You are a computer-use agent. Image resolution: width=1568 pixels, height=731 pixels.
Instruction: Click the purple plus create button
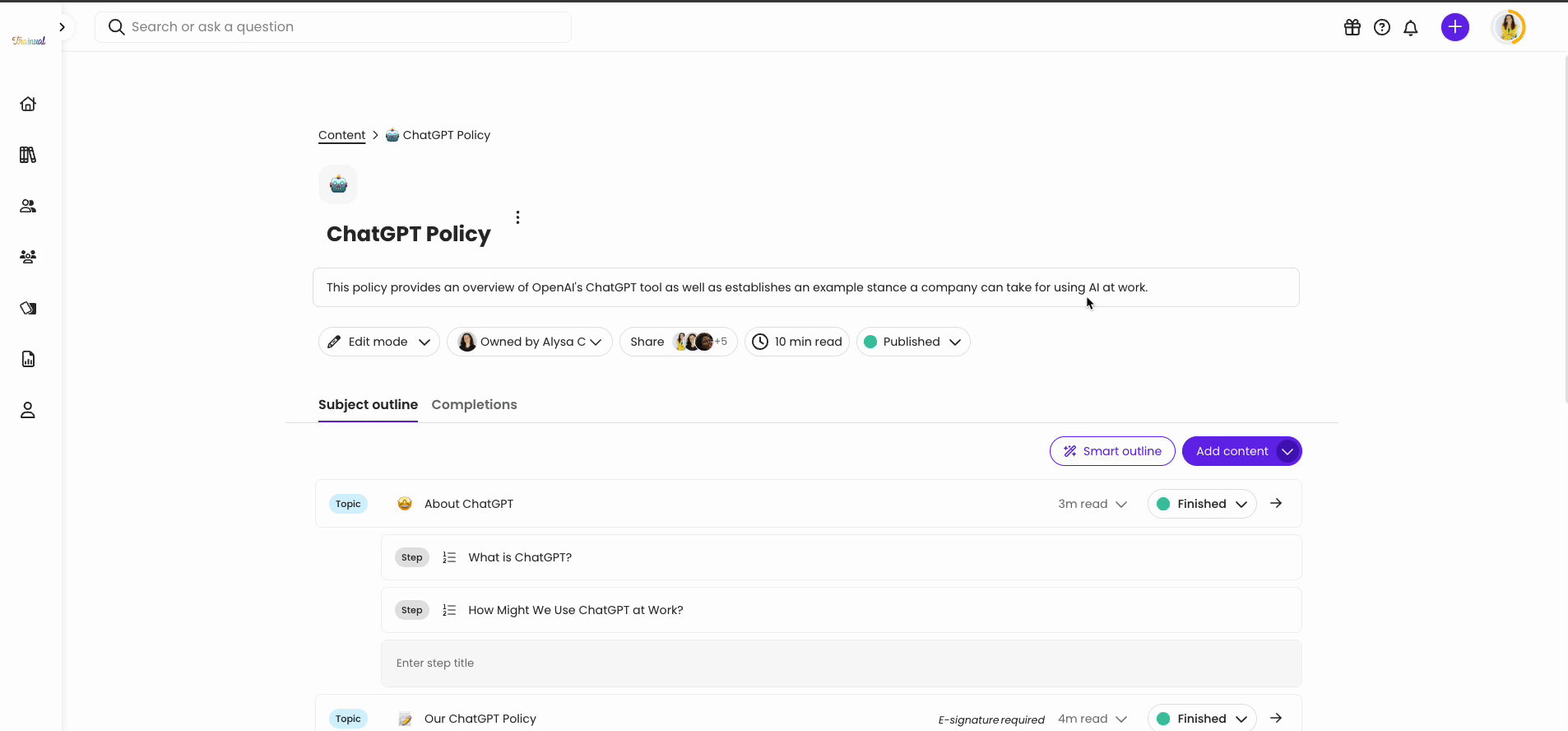click(1454, 27)
